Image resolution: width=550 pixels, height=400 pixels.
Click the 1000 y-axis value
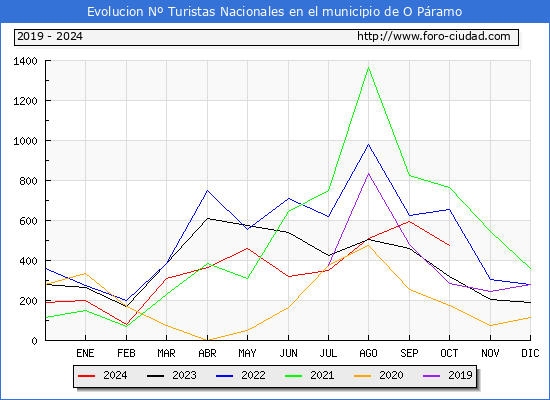(25, 141)
